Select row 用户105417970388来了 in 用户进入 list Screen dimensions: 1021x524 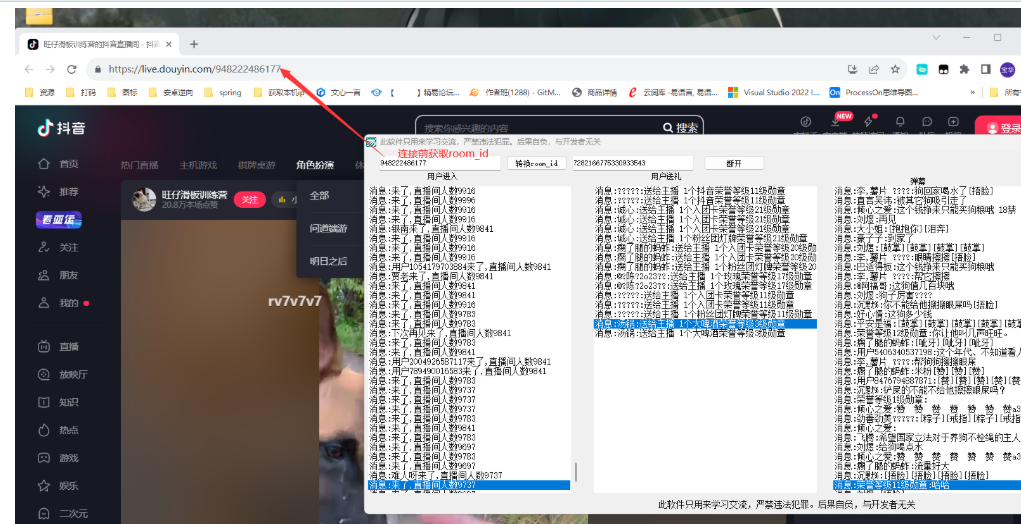pyautogui.click(x=460, y=267)
